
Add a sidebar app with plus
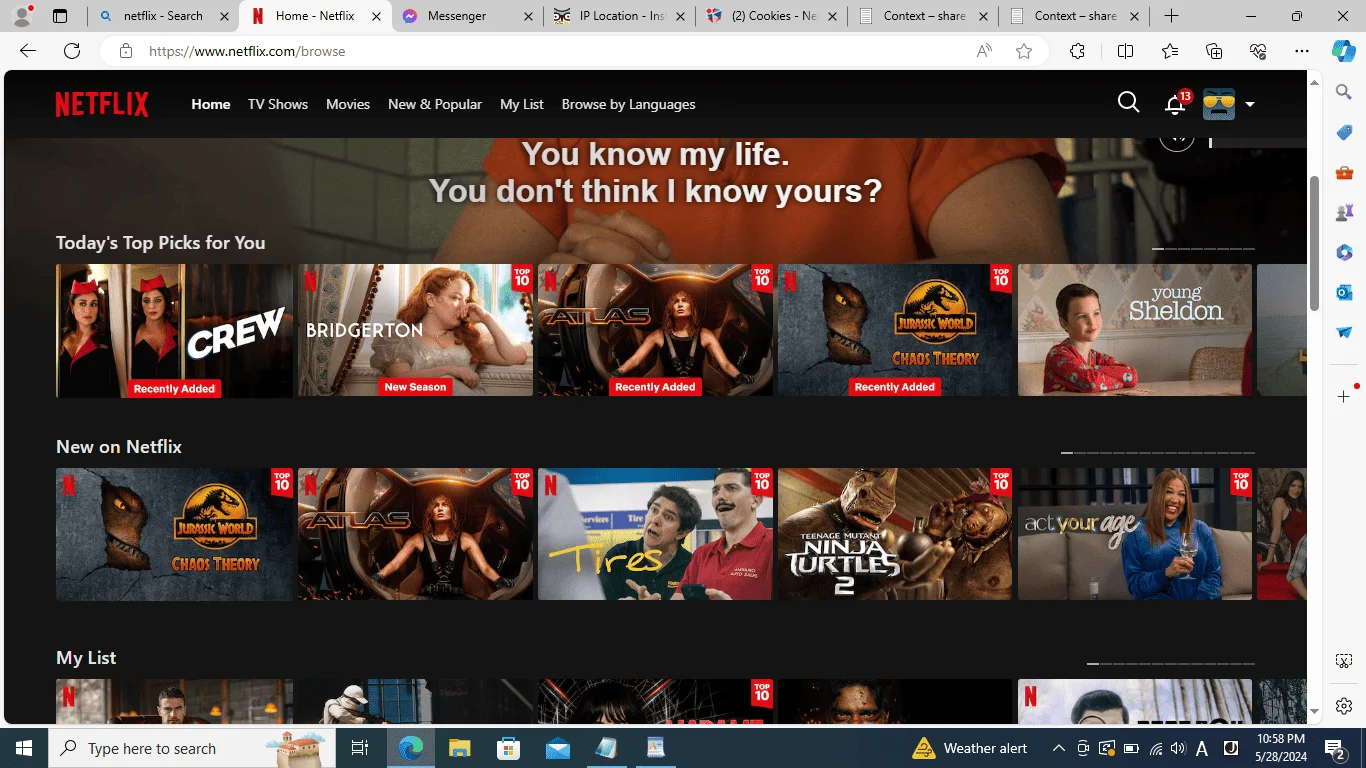click(x=1344, y=397)
